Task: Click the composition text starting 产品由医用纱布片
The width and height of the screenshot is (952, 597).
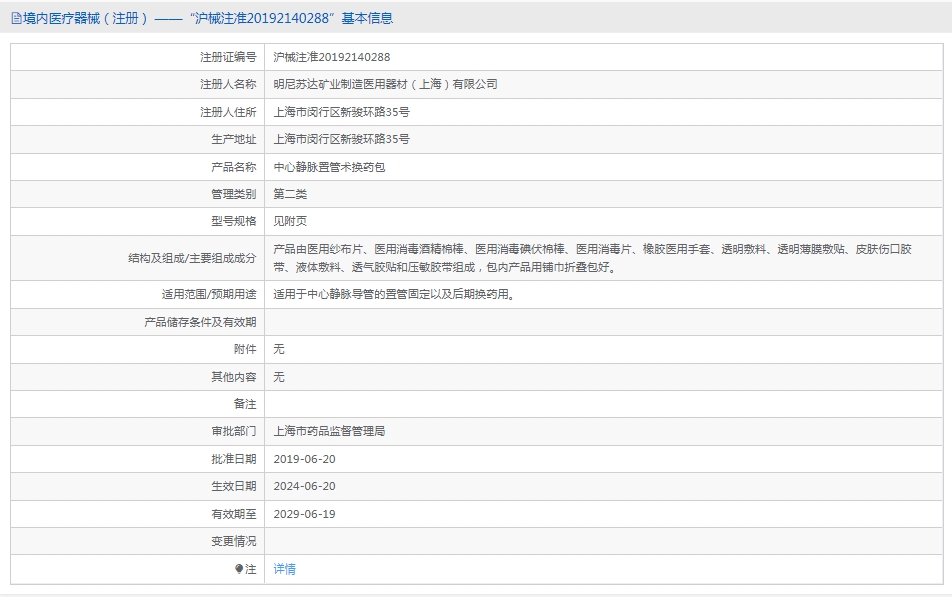Action: tap(593, 258)
